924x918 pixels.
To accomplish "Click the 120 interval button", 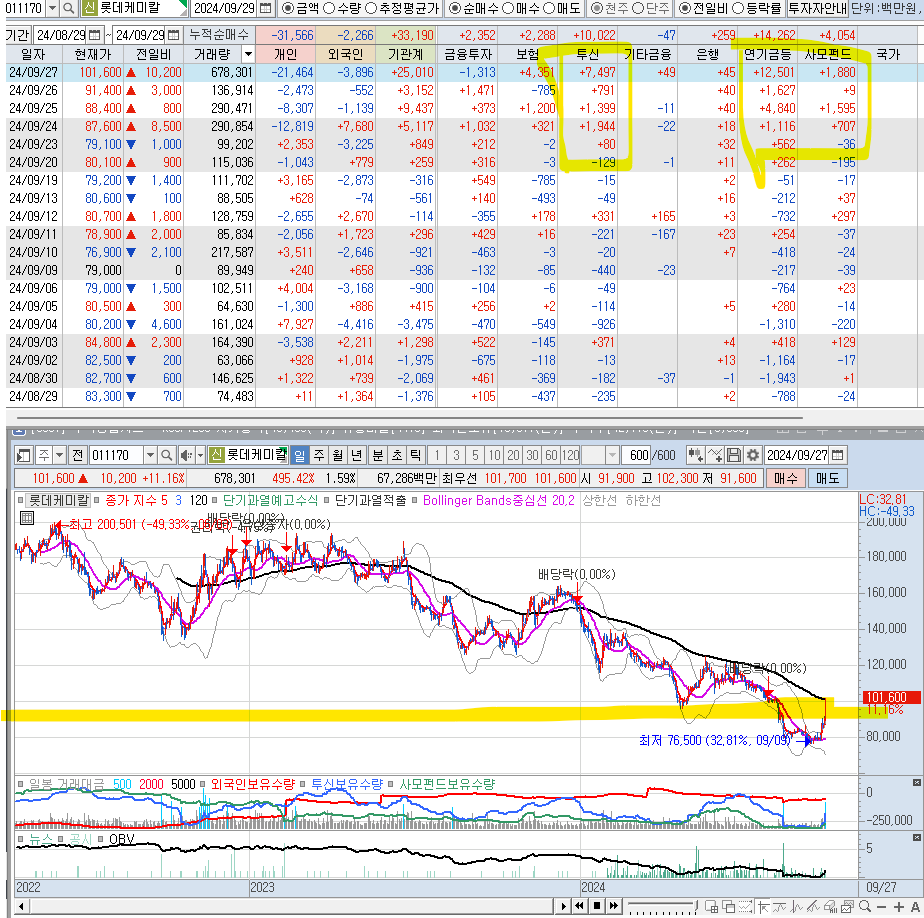I will (x=570, y=455).
